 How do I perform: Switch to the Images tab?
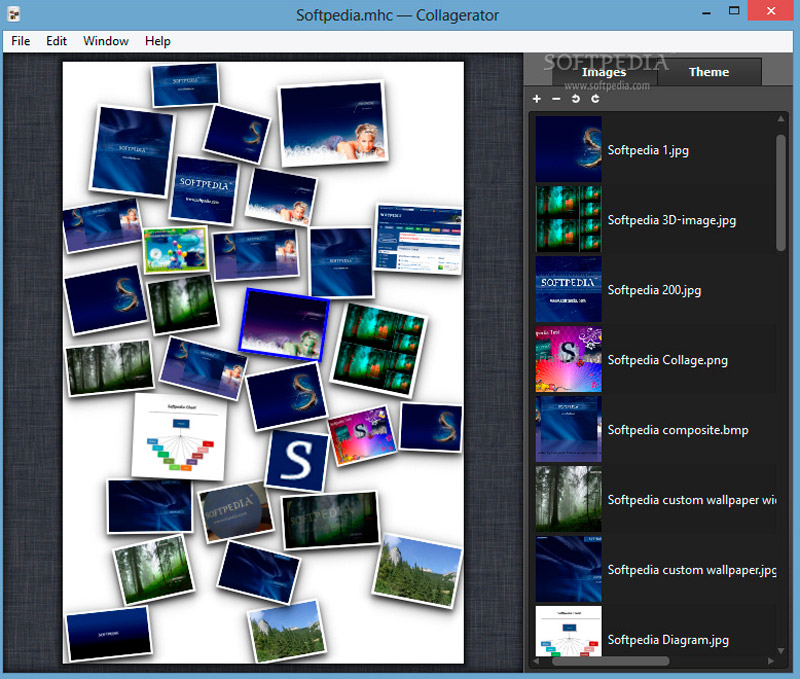click(x=604, y=72)
